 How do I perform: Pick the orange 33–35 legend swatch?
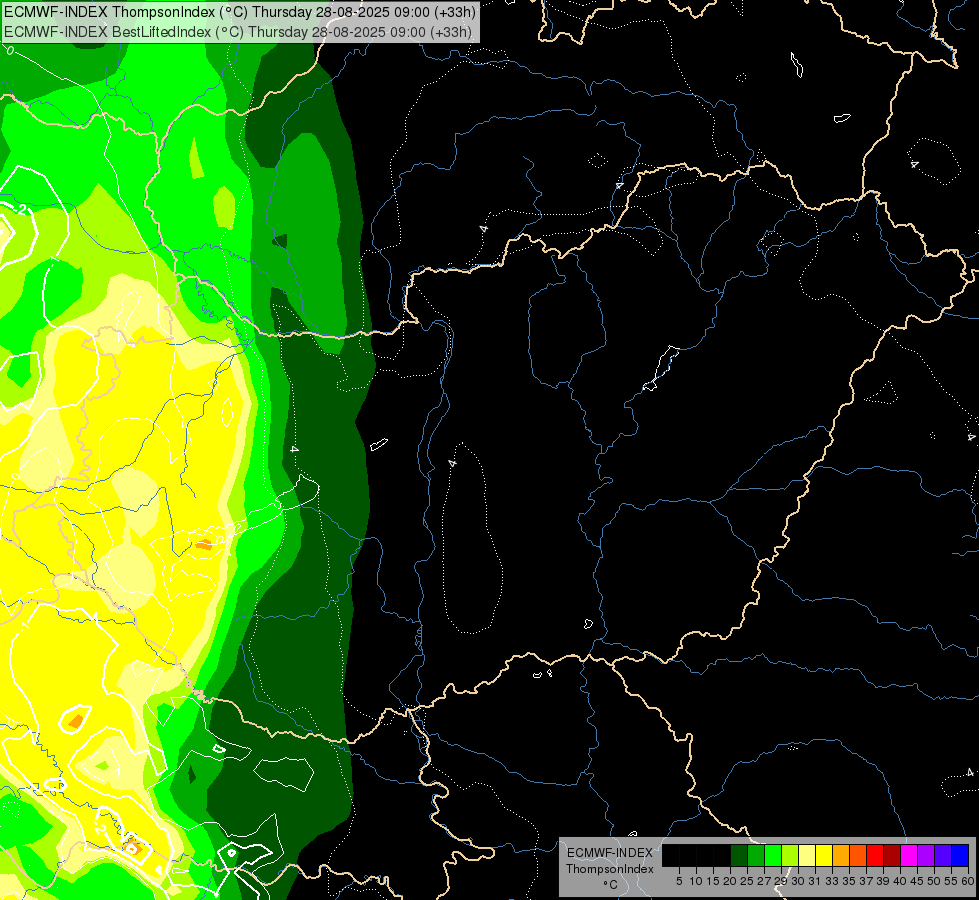(841, 856)
